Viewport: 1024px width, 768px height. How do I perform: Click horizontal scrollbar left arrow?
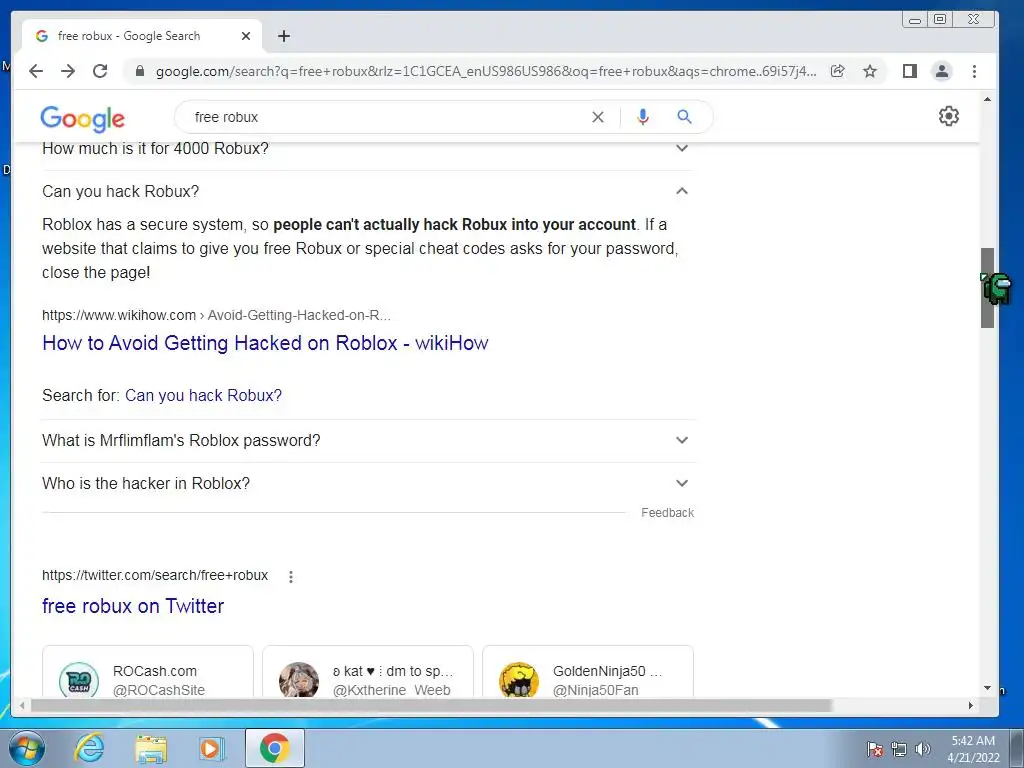[x=22, y=705]
